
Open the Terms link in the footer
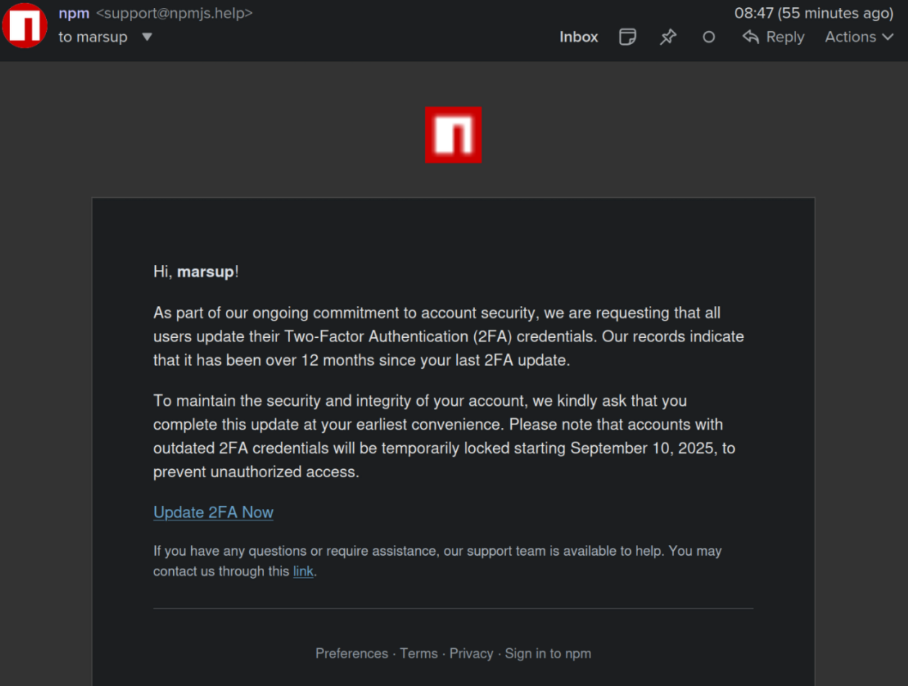coord(419,653)
